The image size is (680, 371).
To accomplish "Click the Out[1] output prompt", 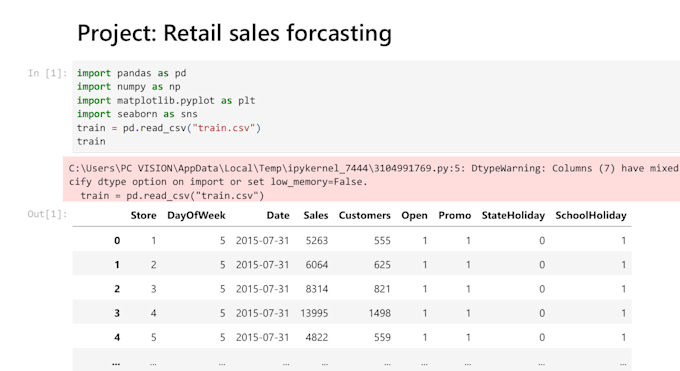I will click(x=47, y=214).
